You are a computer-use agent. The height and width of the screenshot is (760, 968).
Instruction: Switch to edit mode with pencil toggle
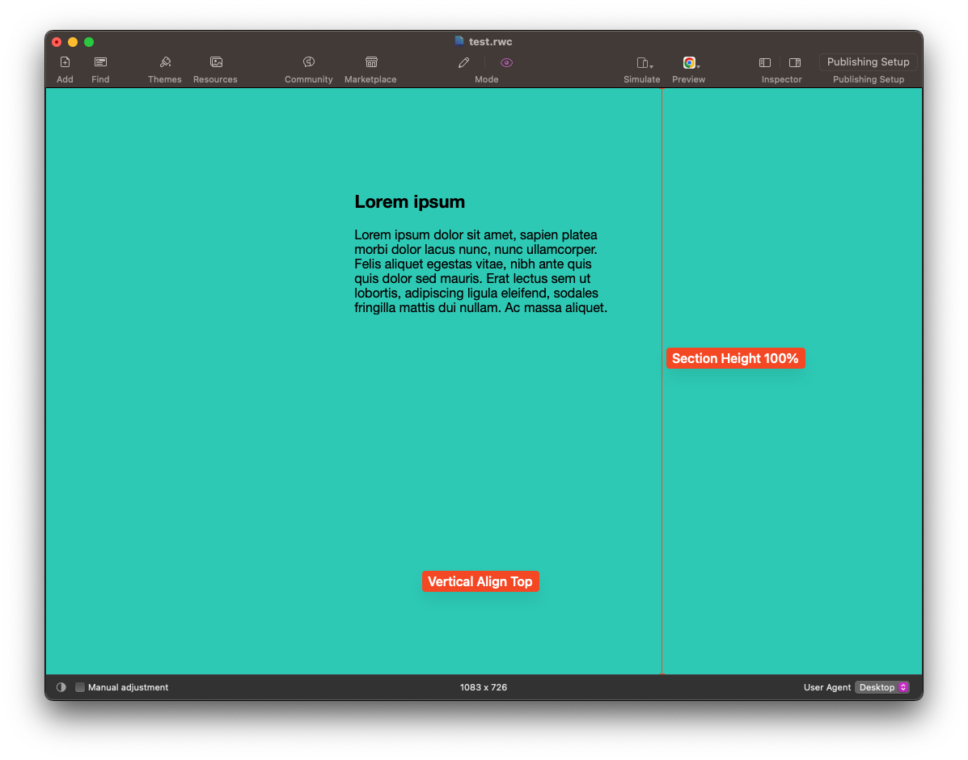pyautogui.click(x=463, y=61)
